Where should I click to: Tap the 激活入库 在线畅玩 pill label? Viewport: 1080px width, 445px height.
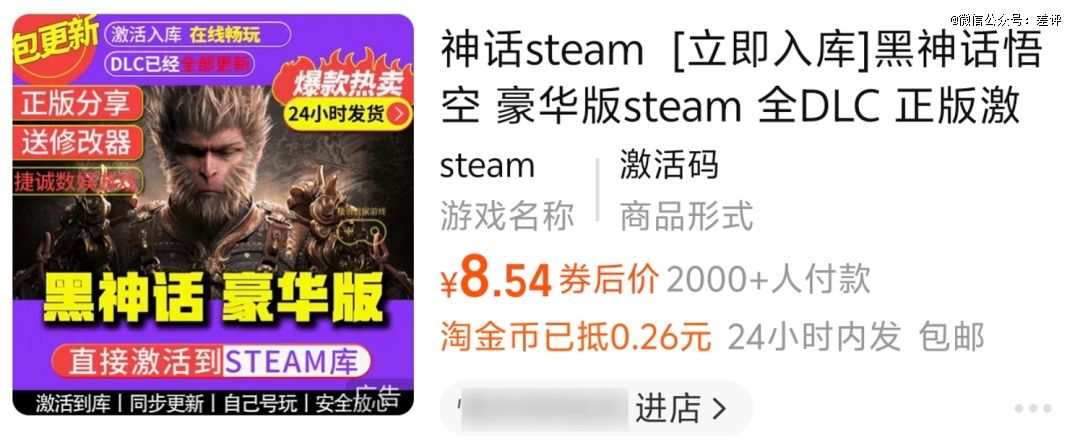click(187, 34)
